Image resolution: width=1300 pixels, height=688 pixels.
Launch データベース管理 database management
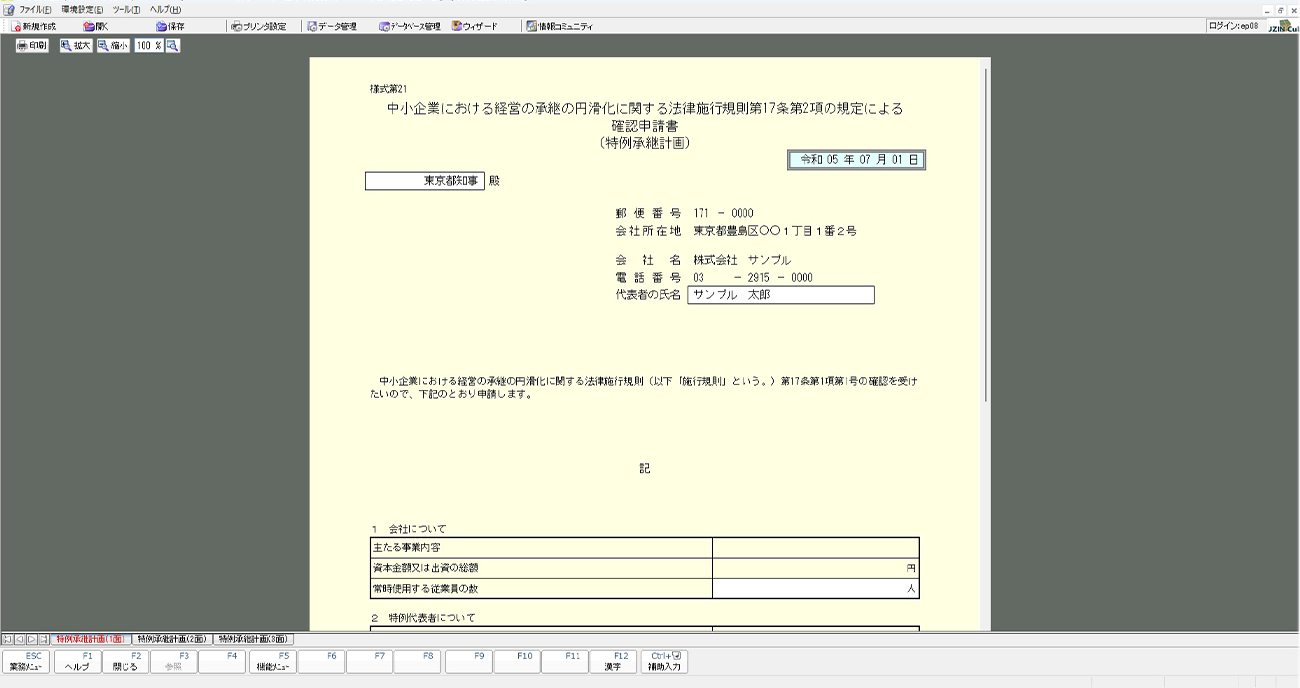coord(409,27)
